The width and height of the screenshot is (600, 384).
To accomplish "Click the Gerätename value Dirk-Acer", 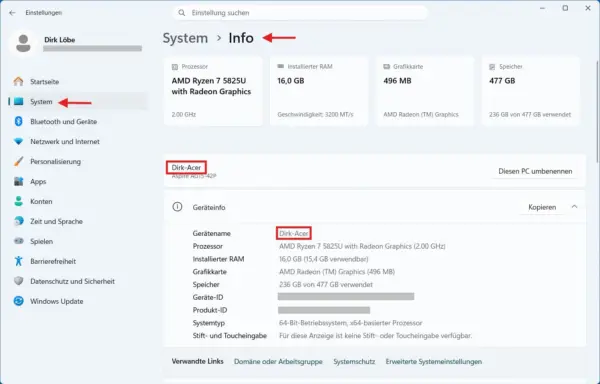I will tap(293, 233).
